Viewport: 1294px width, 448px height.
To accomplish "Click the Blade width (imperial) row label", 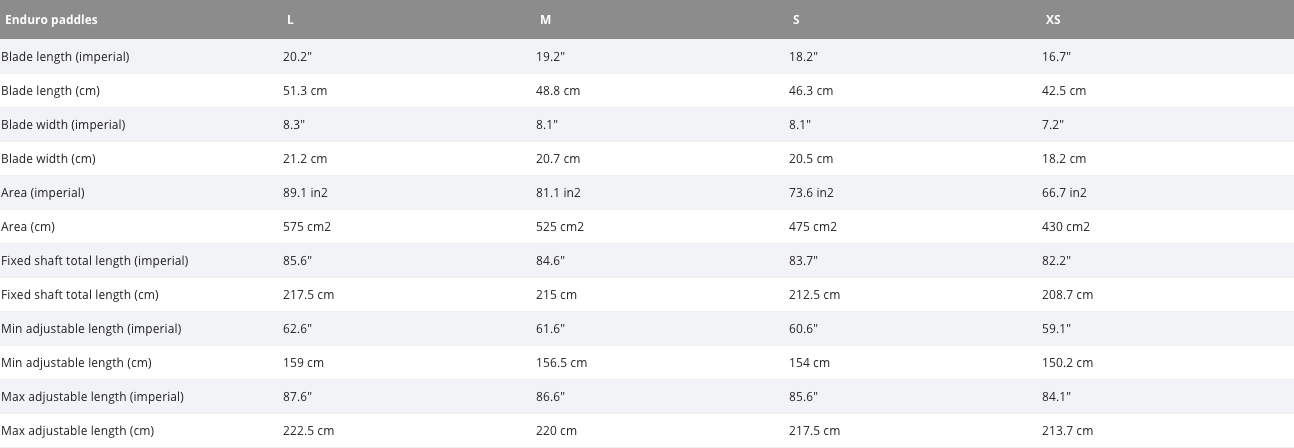I will tap(63, 125).
